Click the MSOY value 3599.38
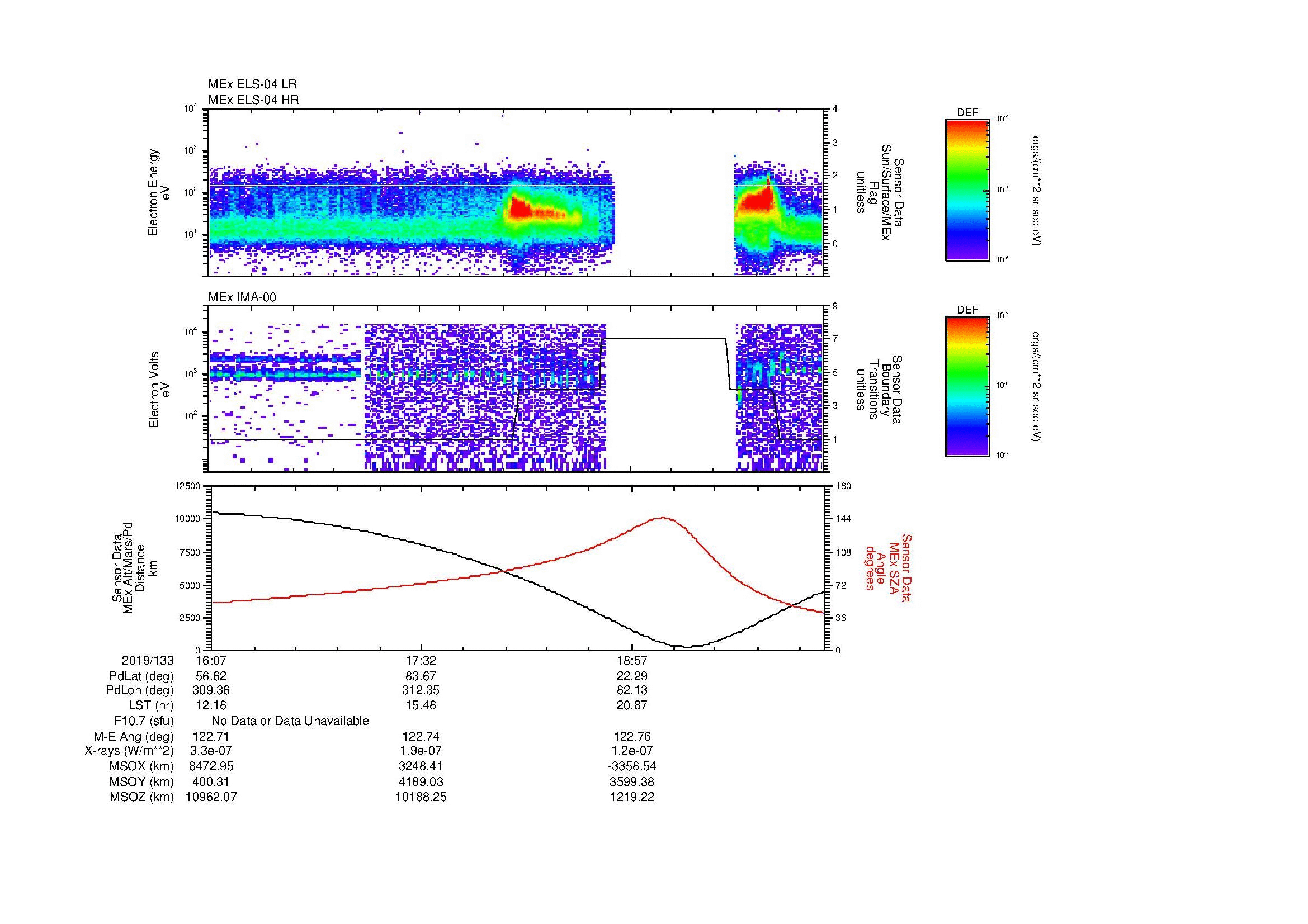Screen dimensions: 1308x924 [632, 782]
